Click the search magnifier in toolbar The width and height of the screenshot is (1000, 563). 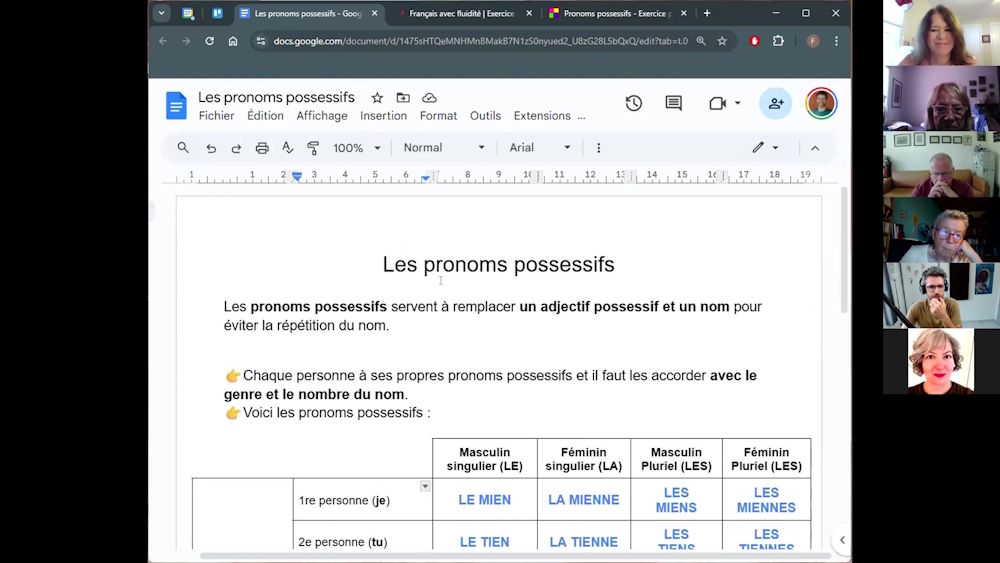point(183,148)
